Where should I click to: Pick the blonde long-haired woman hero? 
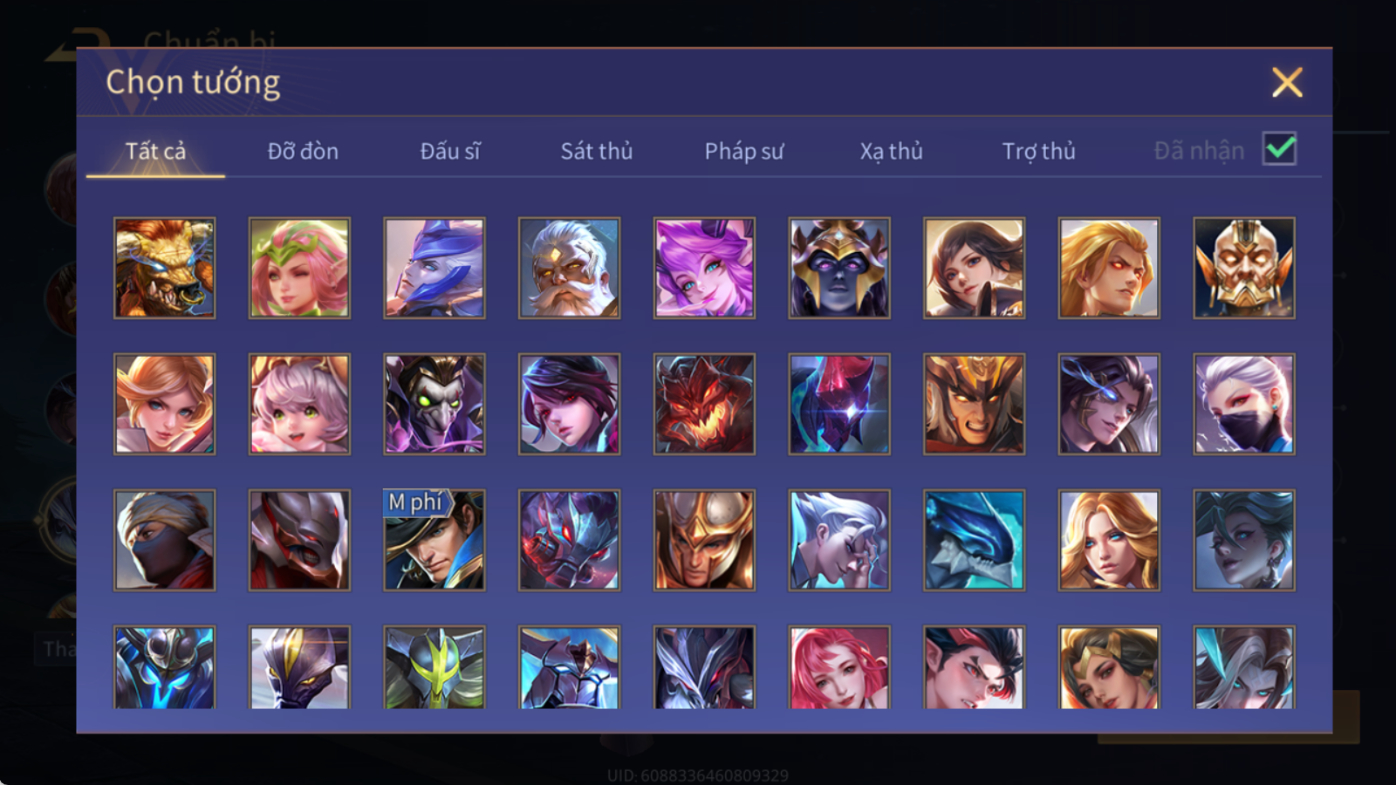[1109, 540]
